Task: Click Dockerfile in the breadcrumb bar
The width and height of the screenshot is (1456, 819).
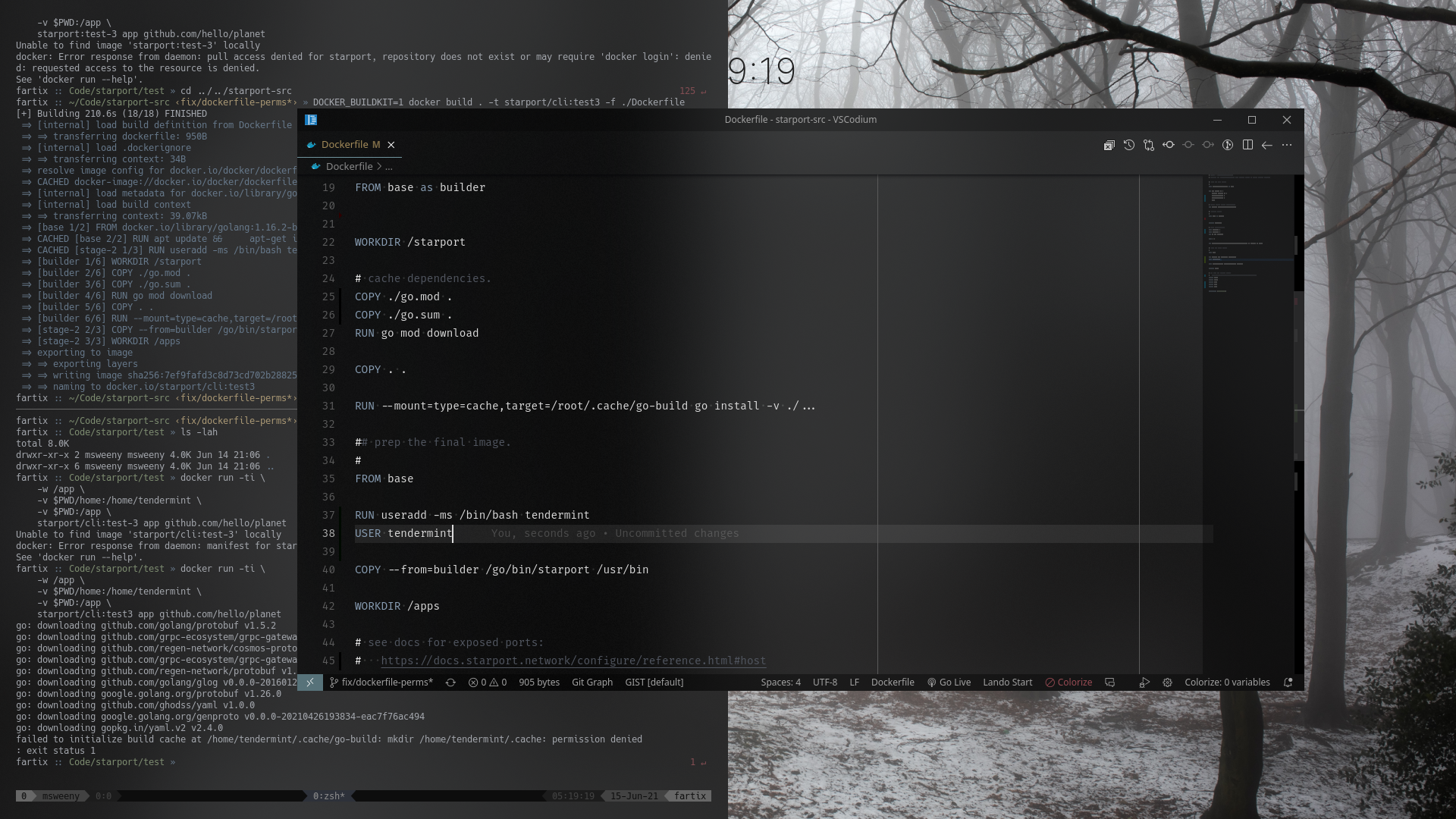Action: pos(349,166)
